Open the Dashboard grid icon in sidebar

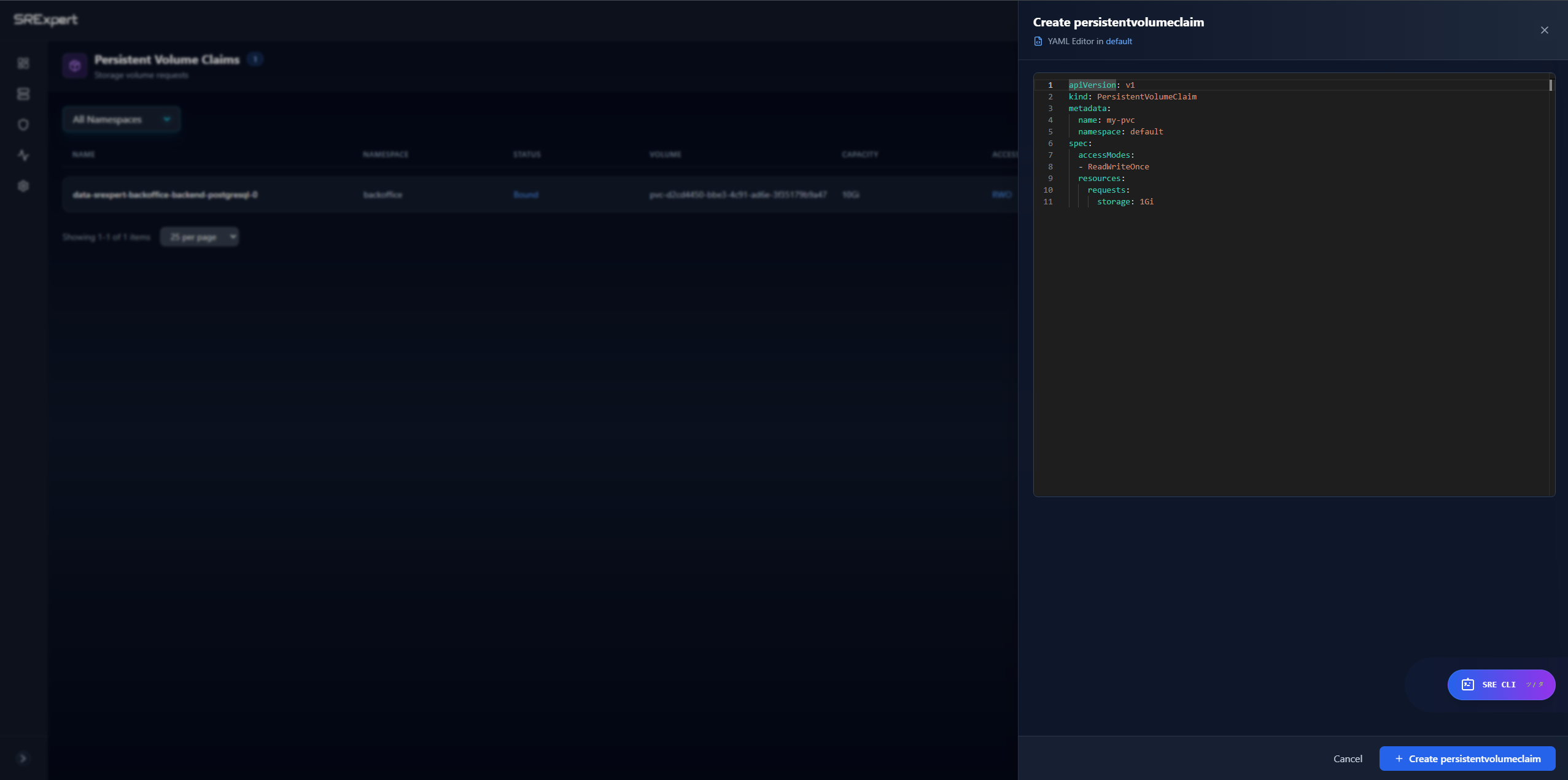coord(23,63)
